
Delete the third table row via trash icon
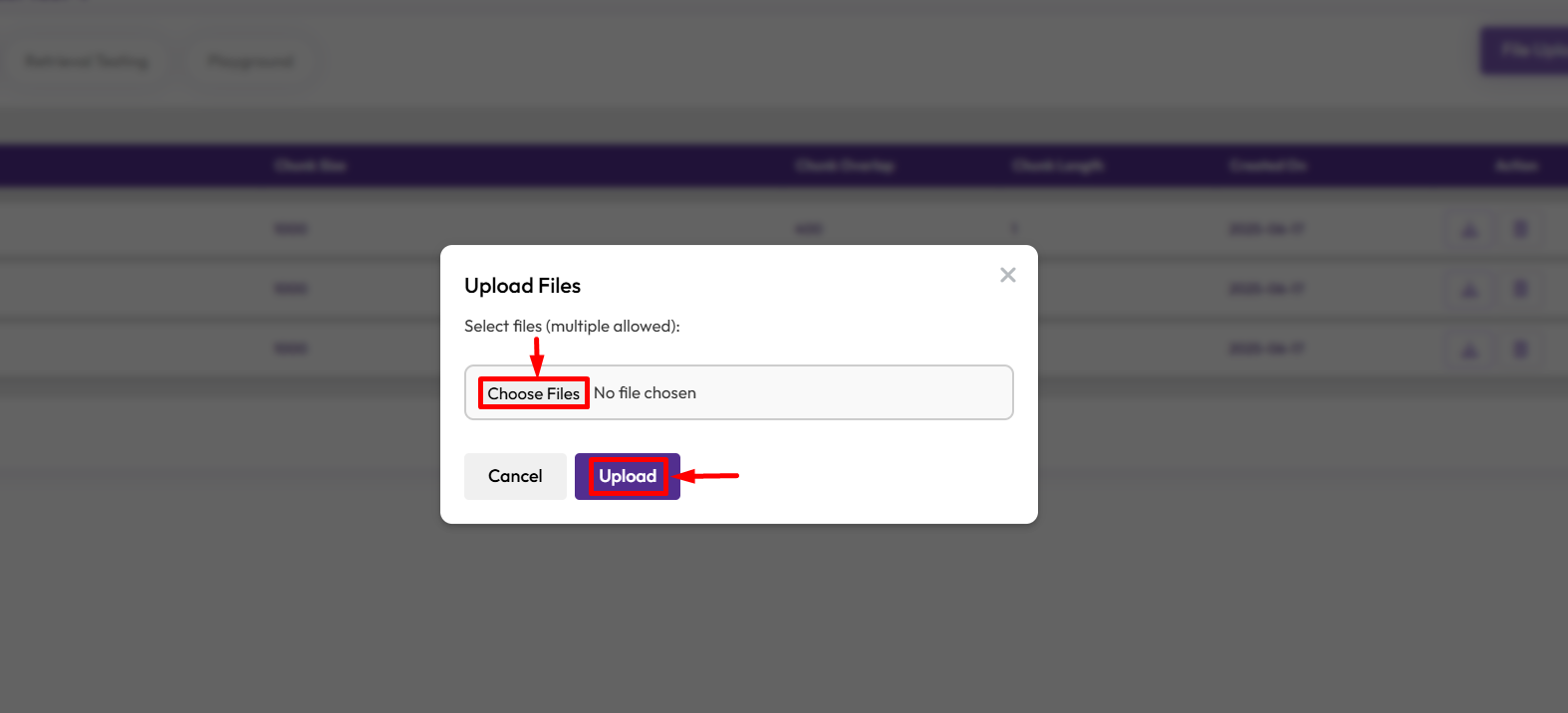(1520, 350)
